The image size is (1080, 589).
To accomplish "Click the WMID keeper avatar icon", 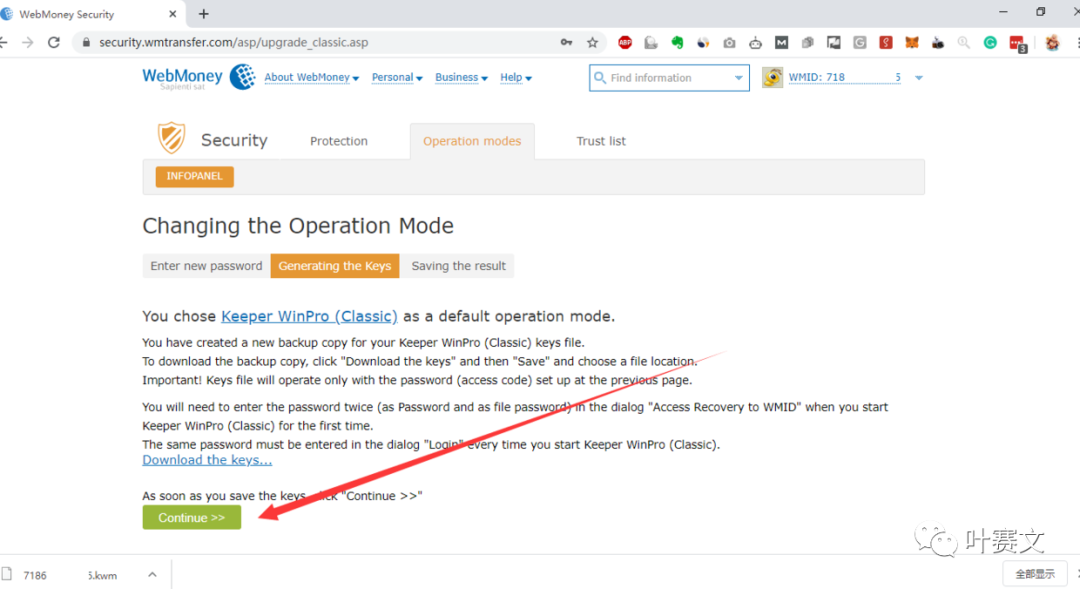I will coord(772,78).
